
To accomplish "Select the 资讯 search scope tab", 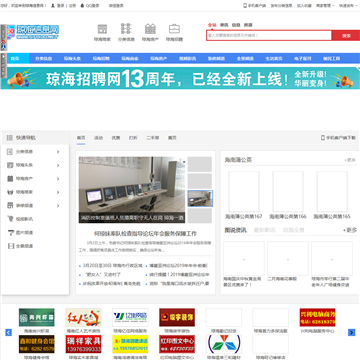I will pos(224,25).
